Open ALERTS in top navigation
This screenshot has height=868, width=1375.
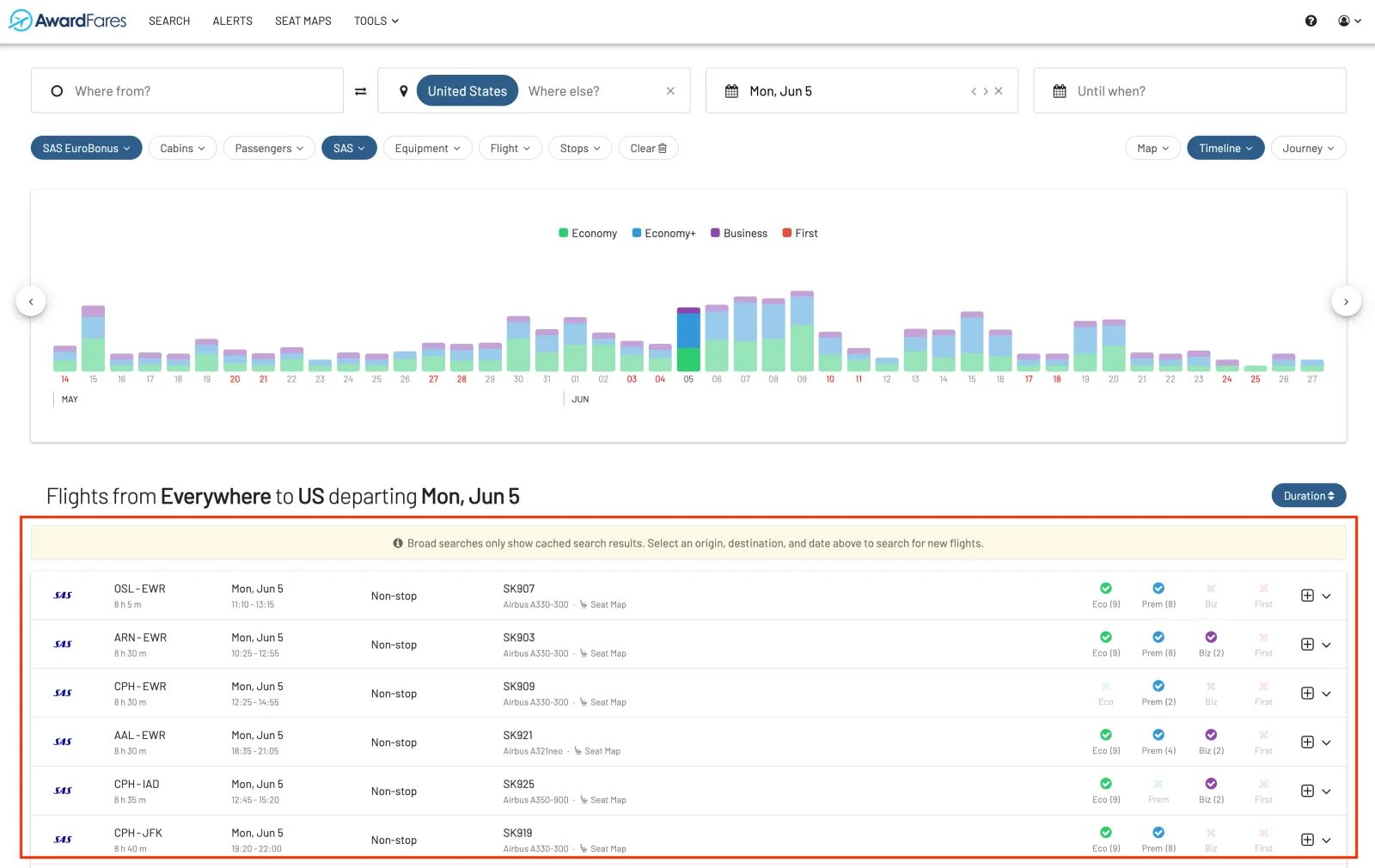(233, 21)
